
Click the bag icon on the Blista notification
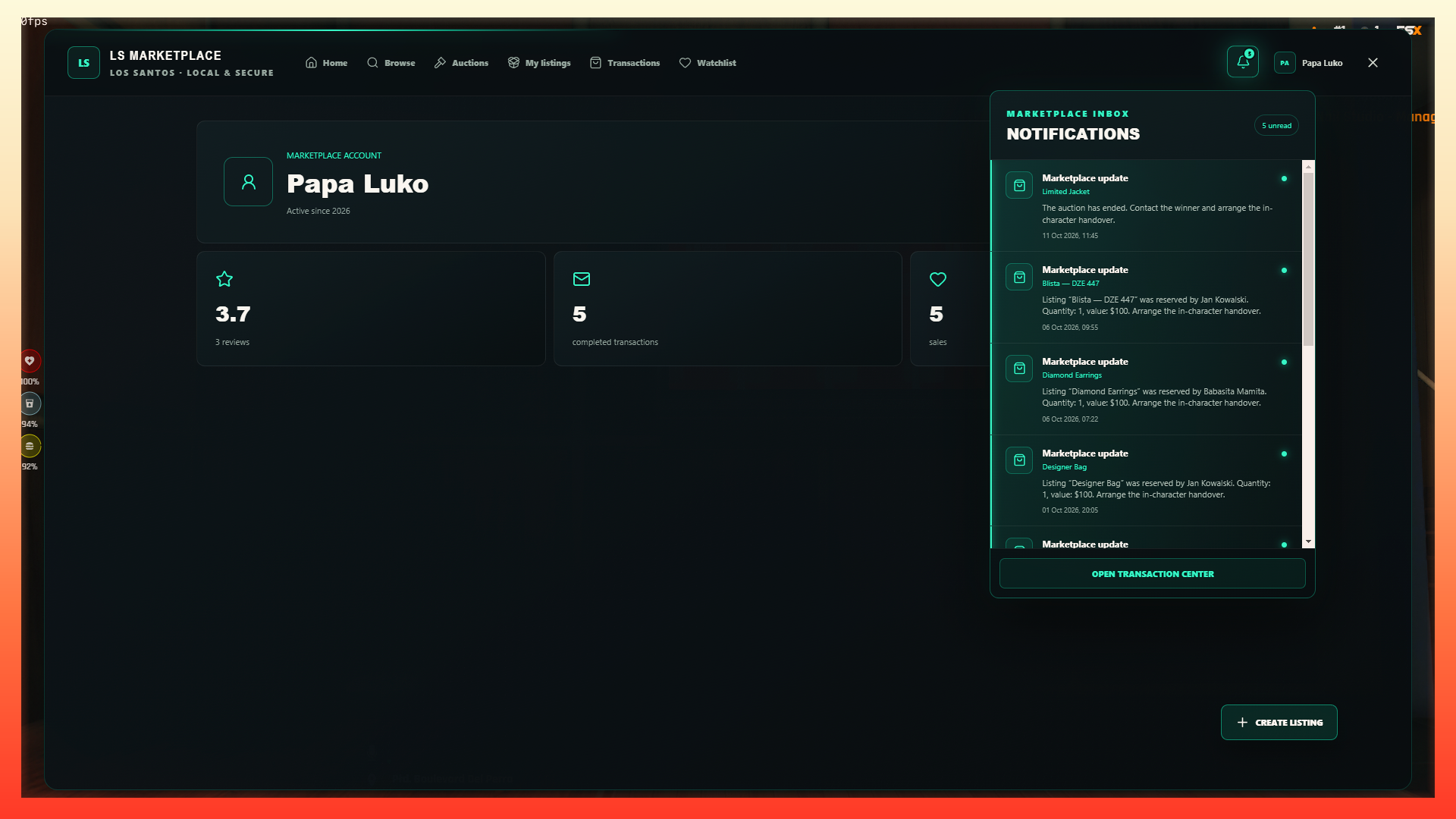coord(1019,277)
